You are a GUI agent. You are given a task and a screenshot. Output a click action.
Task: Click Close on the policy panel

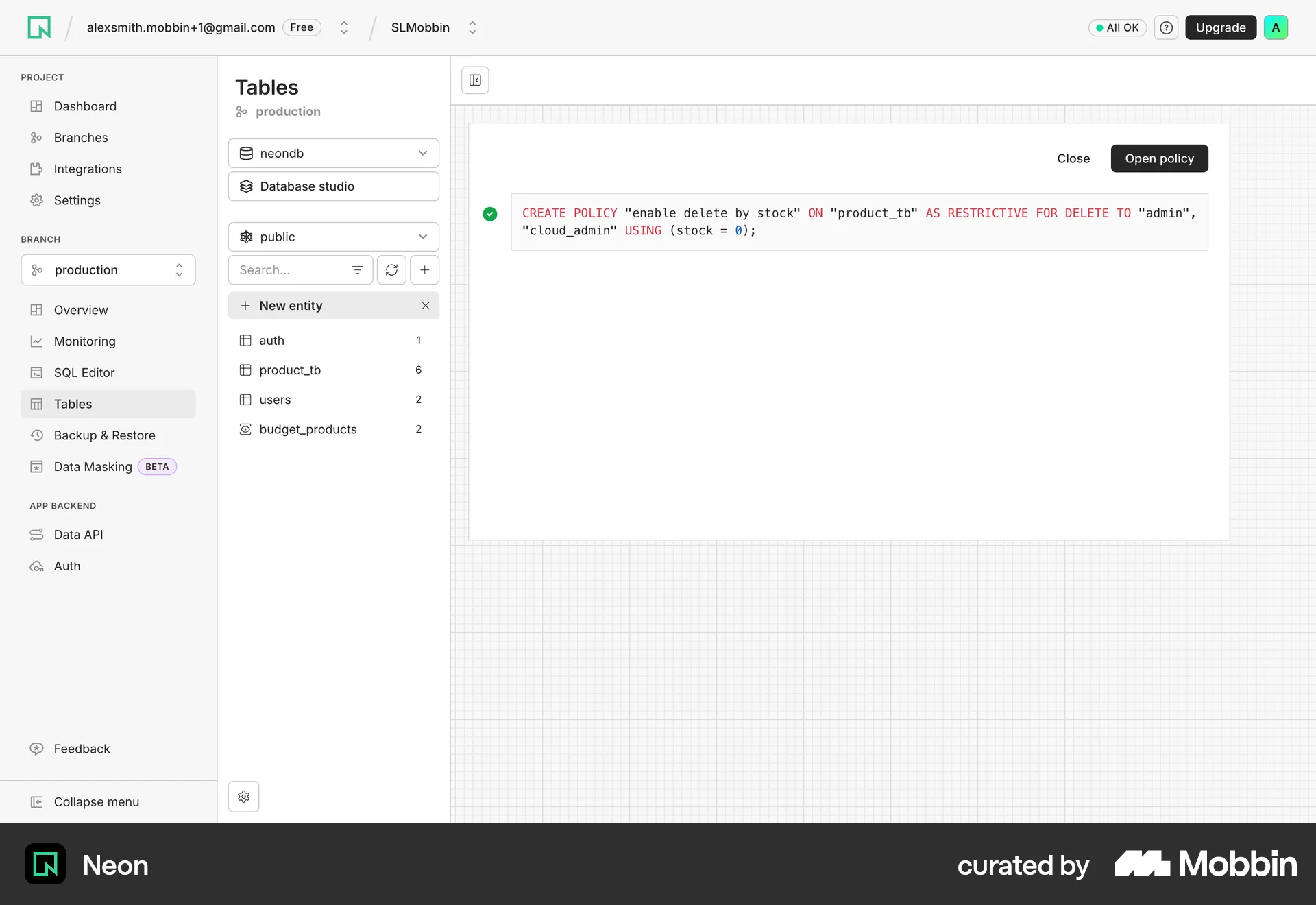1073,158
